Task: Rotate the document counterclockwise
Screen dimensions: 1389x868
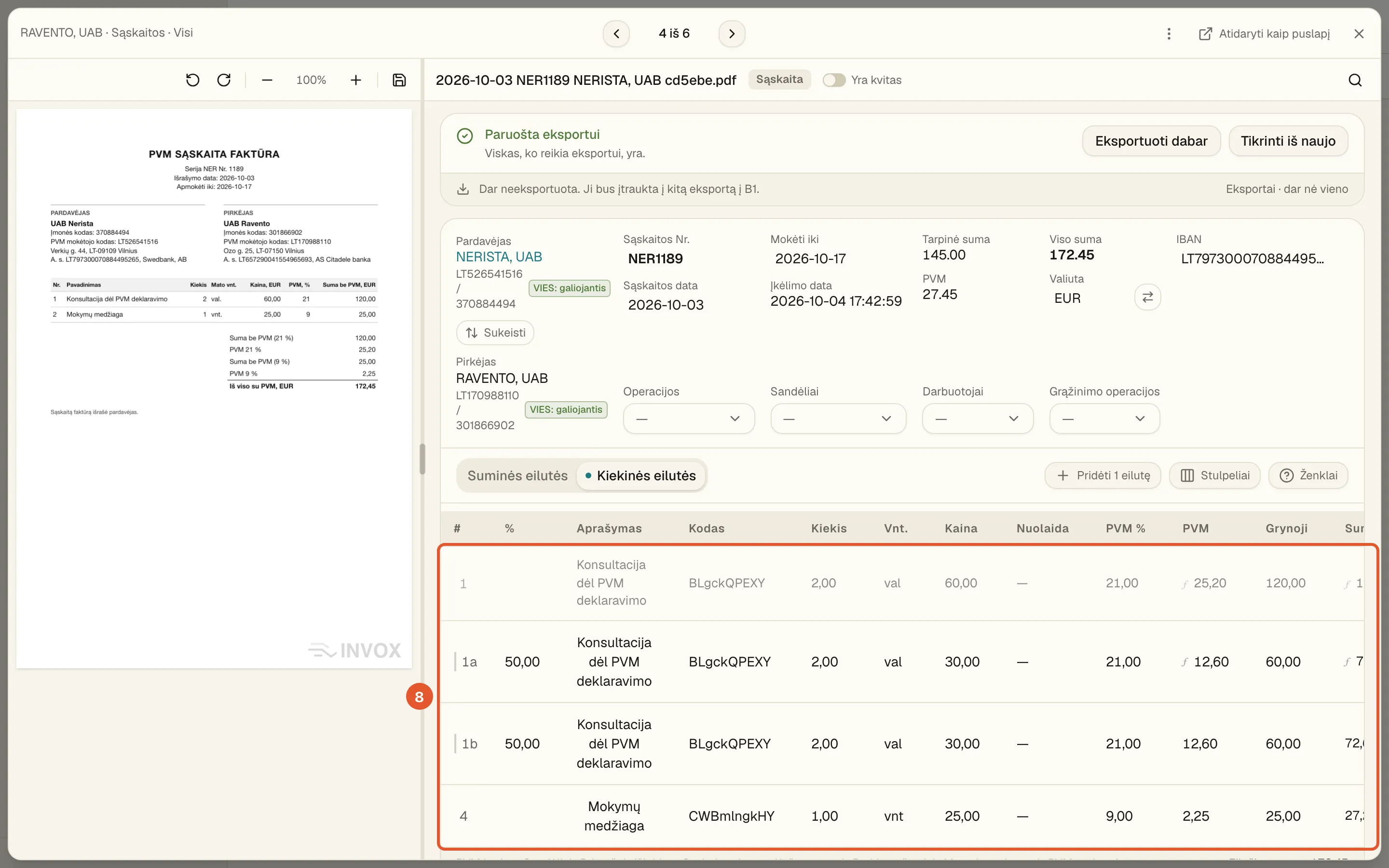Action: pos(193,80)
